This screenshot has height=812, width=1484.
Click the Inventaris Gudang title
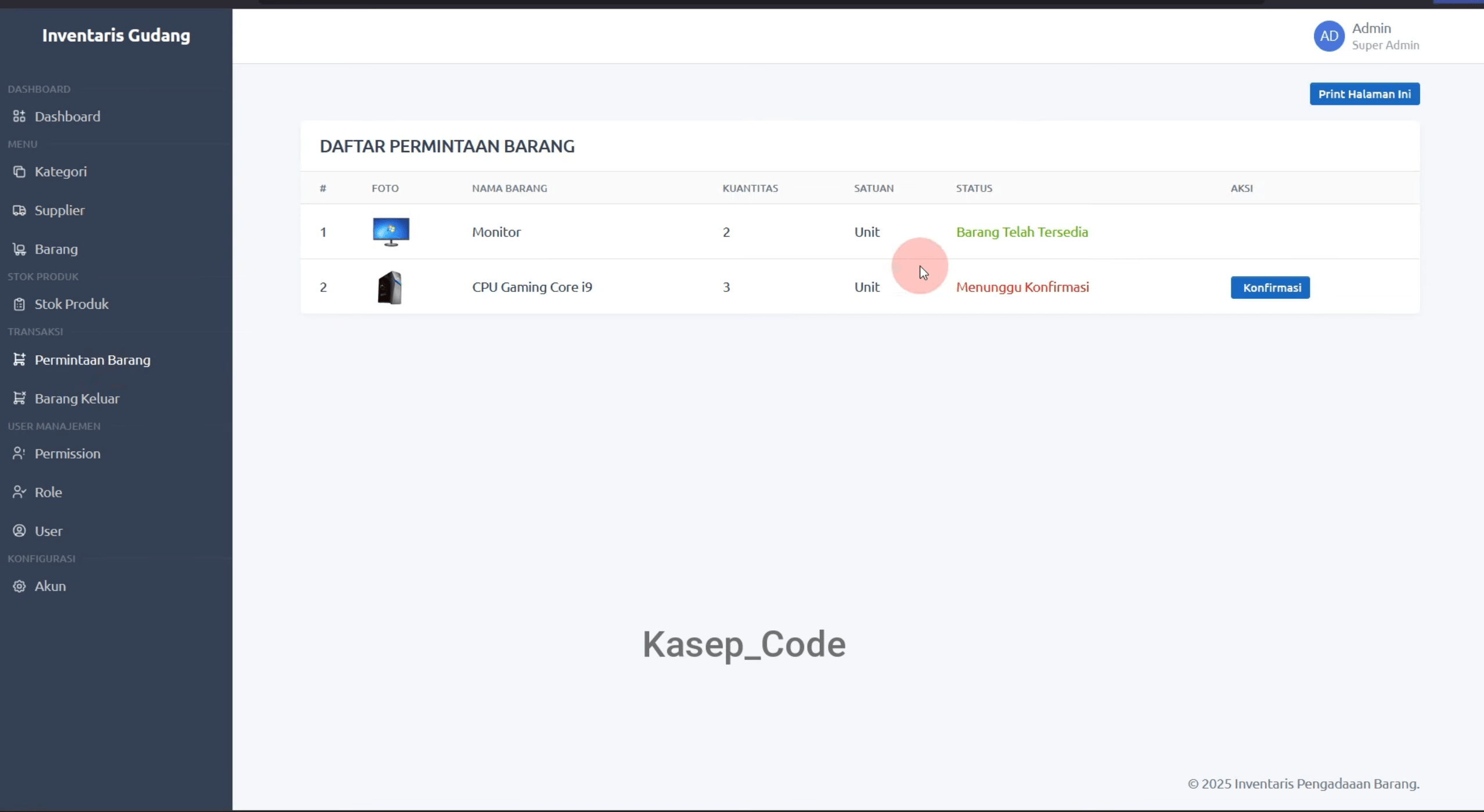pyautogui.click(x=116, y=35)
